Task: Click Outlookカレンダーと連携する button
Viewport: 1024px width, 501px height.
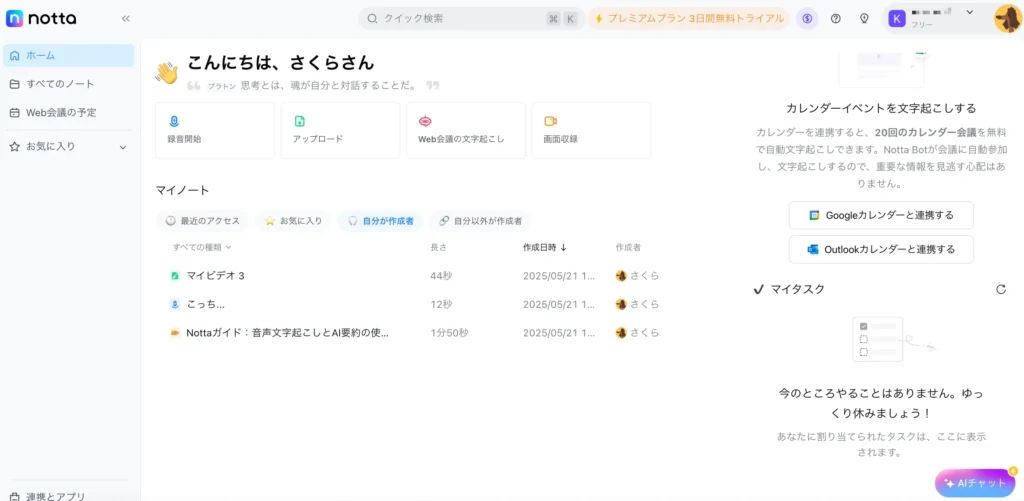Action: 881,250
